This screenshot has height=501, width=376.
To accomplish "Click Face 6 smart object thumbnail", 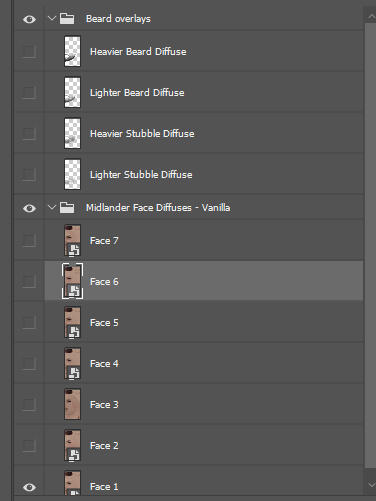I will [x=72, y=281].
